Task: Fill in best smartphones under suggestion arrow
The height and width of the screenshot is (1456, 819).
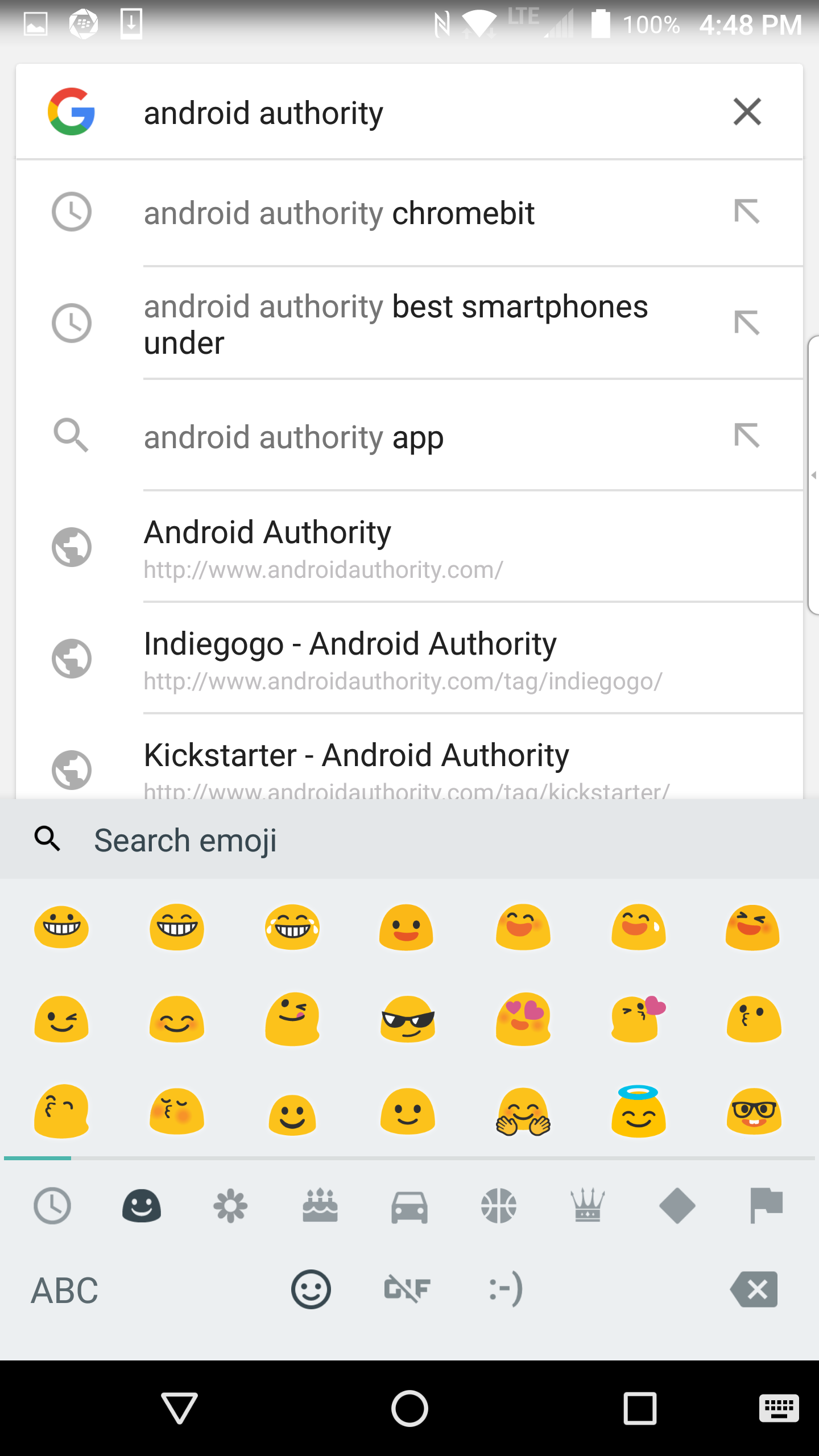Action: click(x=747, y=323)
